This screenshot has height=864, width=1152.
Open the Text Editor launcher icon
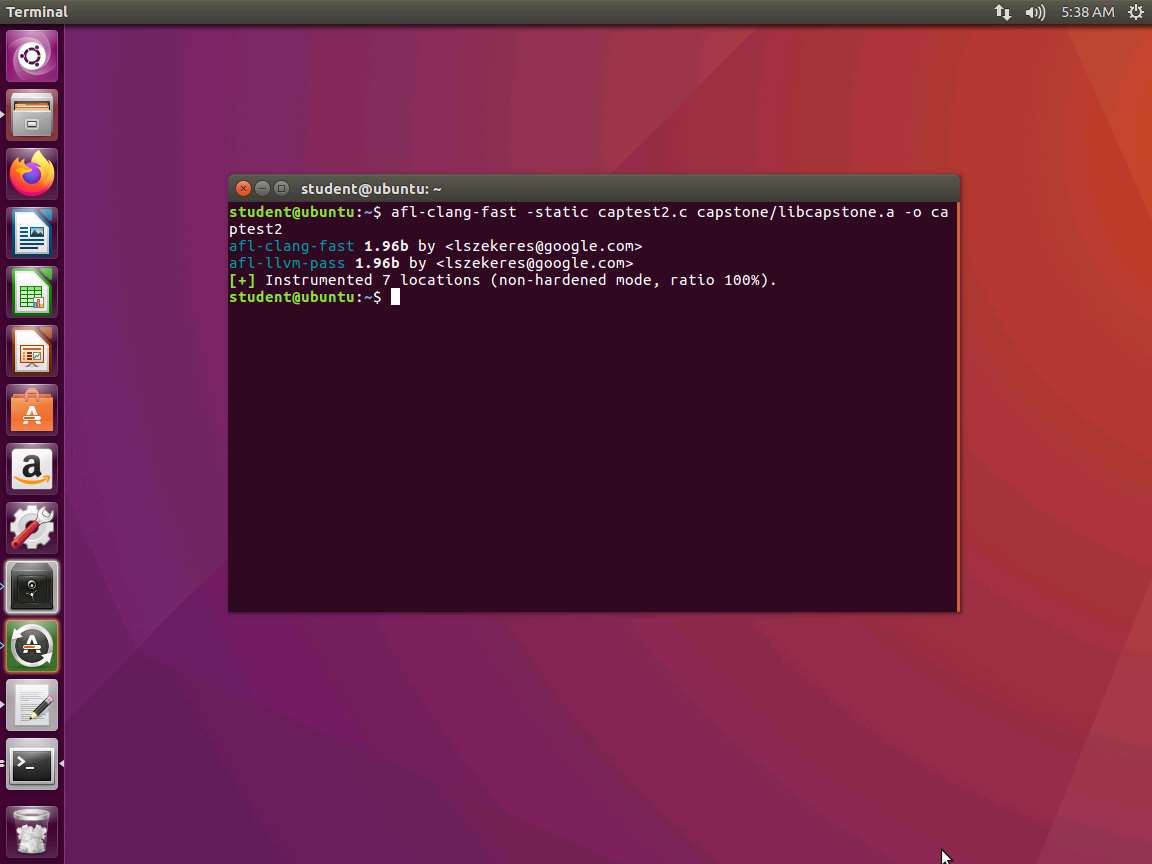click(32, 705)
